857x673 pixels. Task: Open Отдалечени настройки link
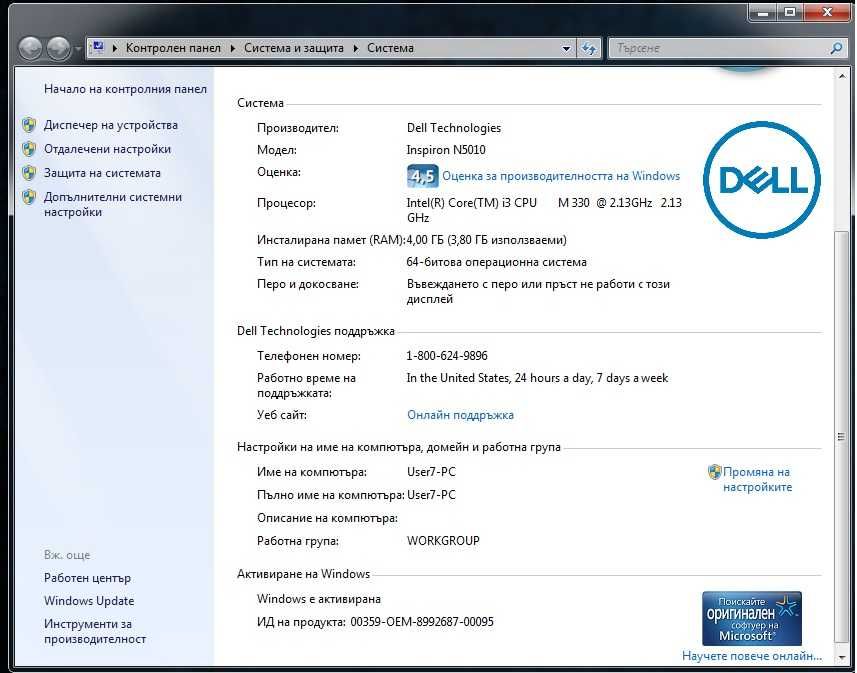tap(107, 149)
